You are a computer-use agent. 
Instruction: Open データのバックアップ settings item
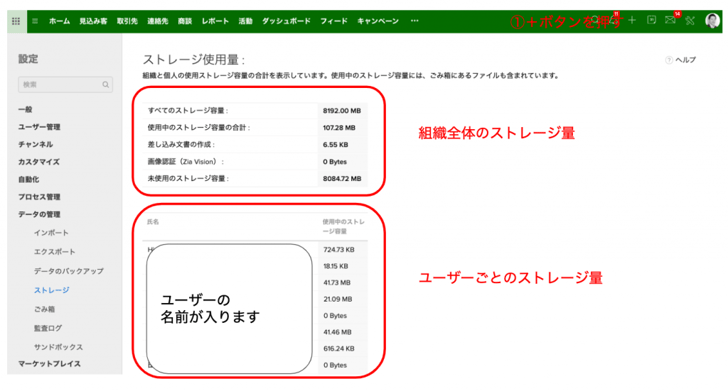[69, 271]
